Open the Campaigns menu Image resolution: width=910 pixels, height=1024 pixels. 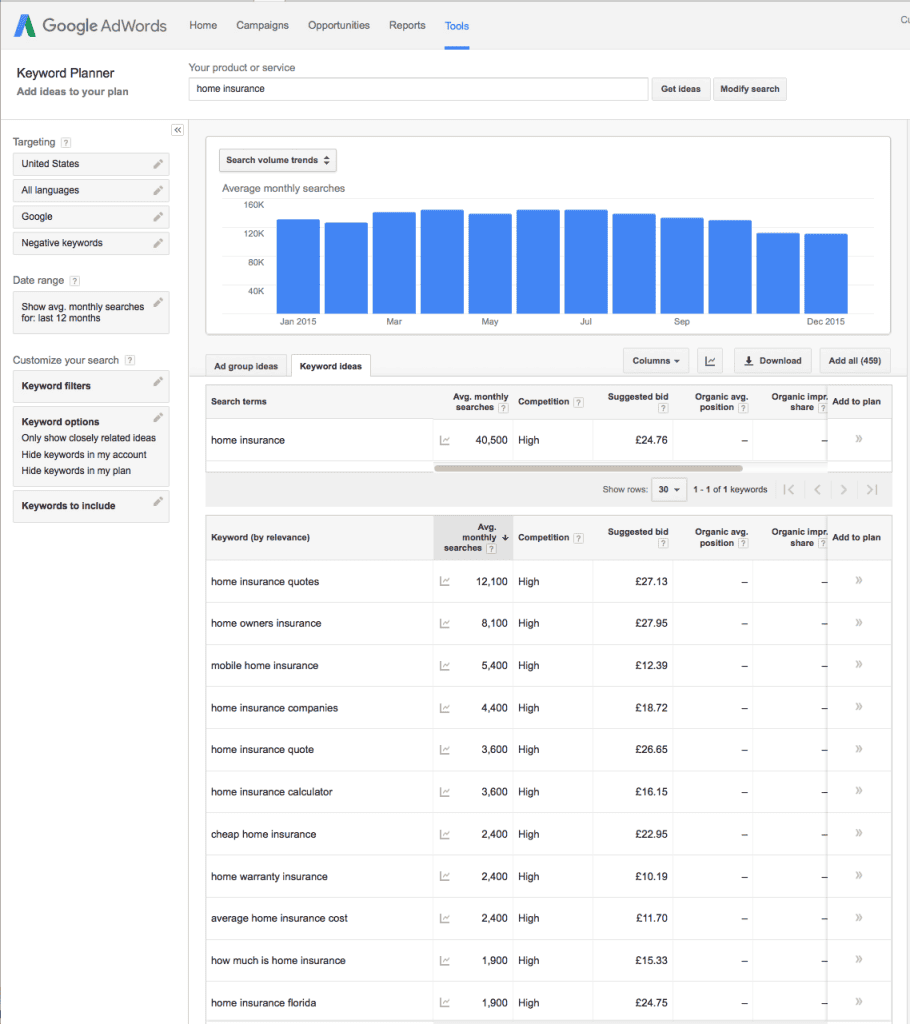(262, 25)
